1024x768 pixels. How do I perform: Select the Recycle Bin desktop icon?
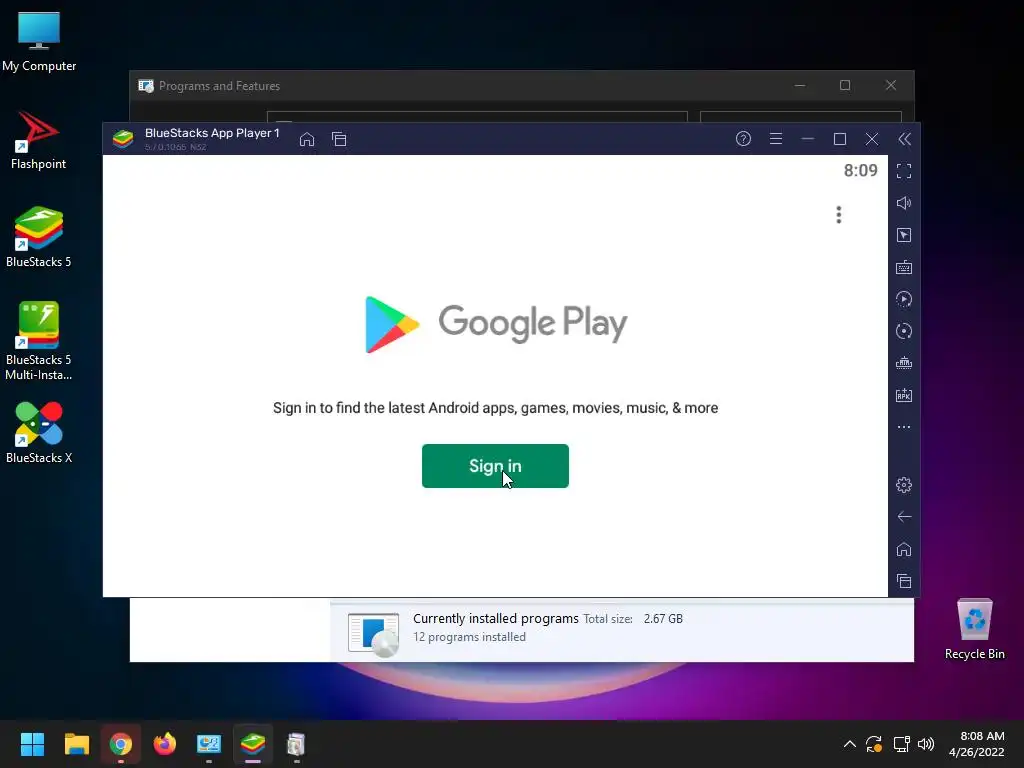tap(974, 629)
